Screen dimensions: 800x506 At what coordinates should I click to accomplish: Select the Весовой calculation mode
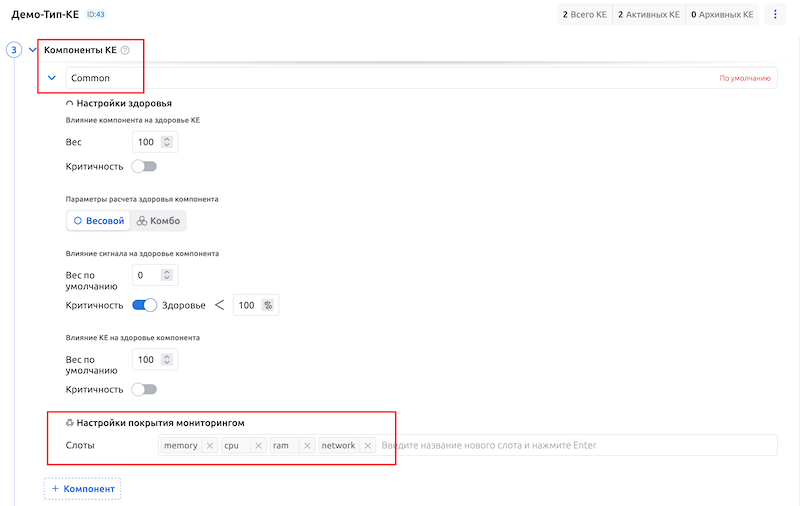click(x=98, y=221)
